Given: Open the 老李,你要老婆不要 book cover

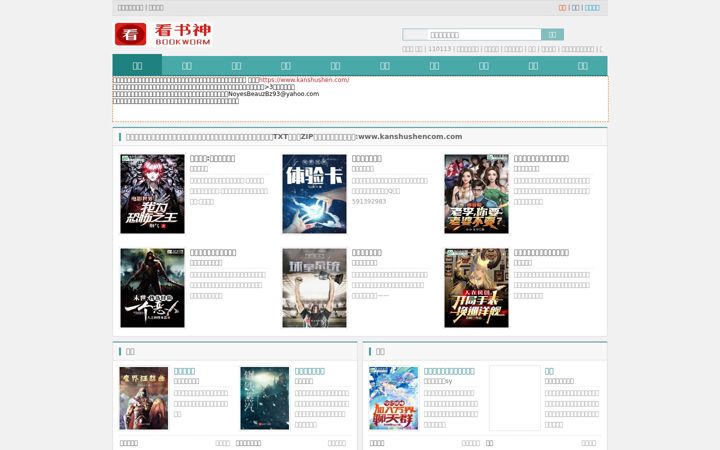Looking at the screenshot, I should [x=476, y=194].
